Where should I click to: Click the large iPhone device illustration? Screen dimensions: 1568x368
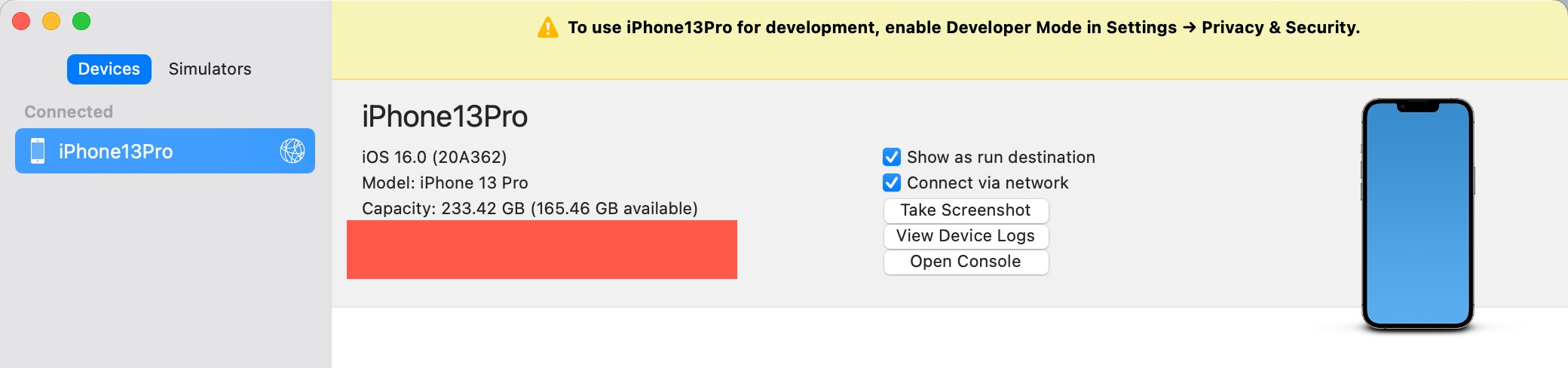point(1417,214)
